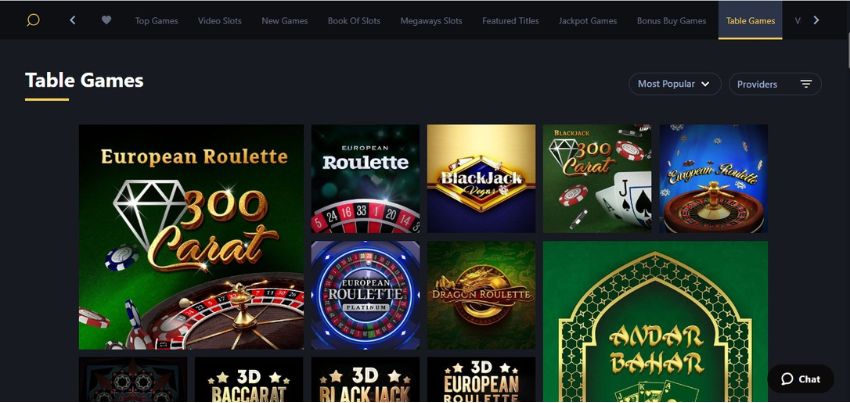Open the Providers filter dropdown

[x=775, y=84]
